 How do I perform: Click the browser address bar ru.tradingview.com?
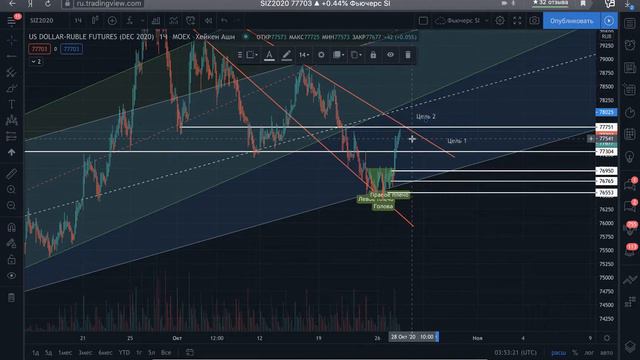pyautogui.click(x=109, y=4)
